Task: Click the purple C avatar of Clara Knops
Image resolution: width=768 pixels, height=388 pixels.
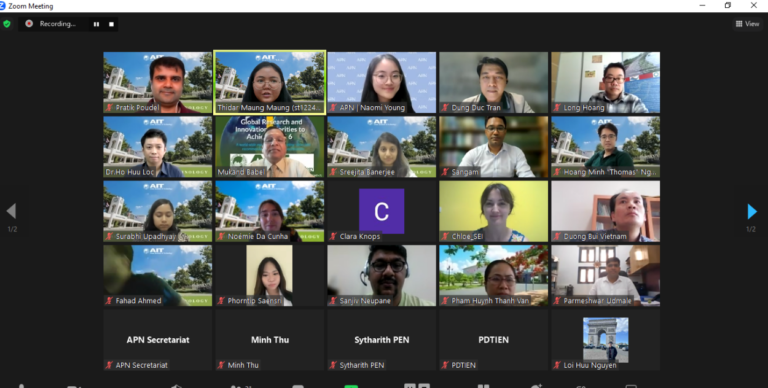Action: tap(382, 211)
